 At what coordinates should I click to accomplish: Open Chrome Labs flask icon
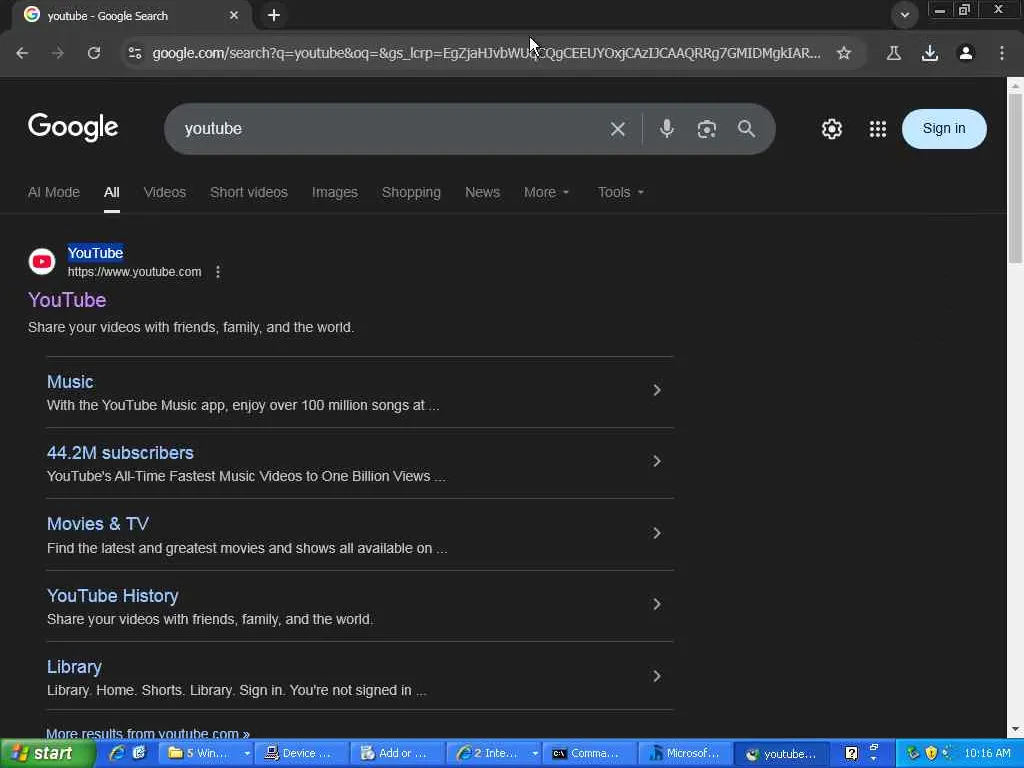[894, 53]
